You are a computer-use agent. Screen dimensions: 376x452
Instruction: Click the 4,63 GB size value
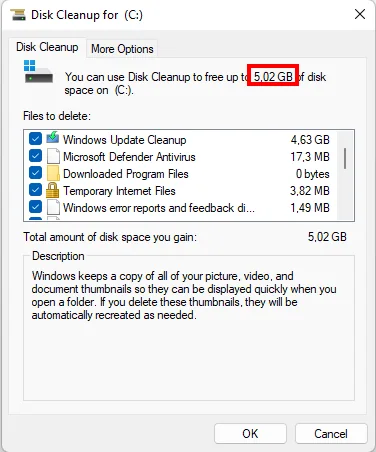pos(310,139)
